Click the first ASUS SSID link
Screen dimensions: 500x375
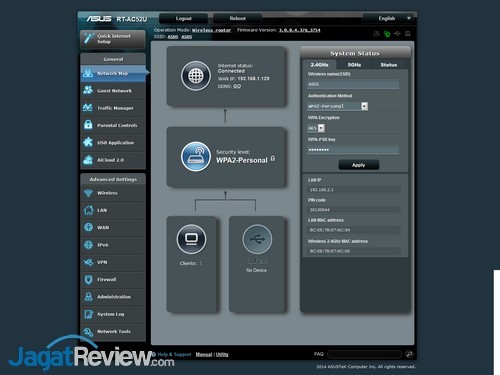coord(172,37)
